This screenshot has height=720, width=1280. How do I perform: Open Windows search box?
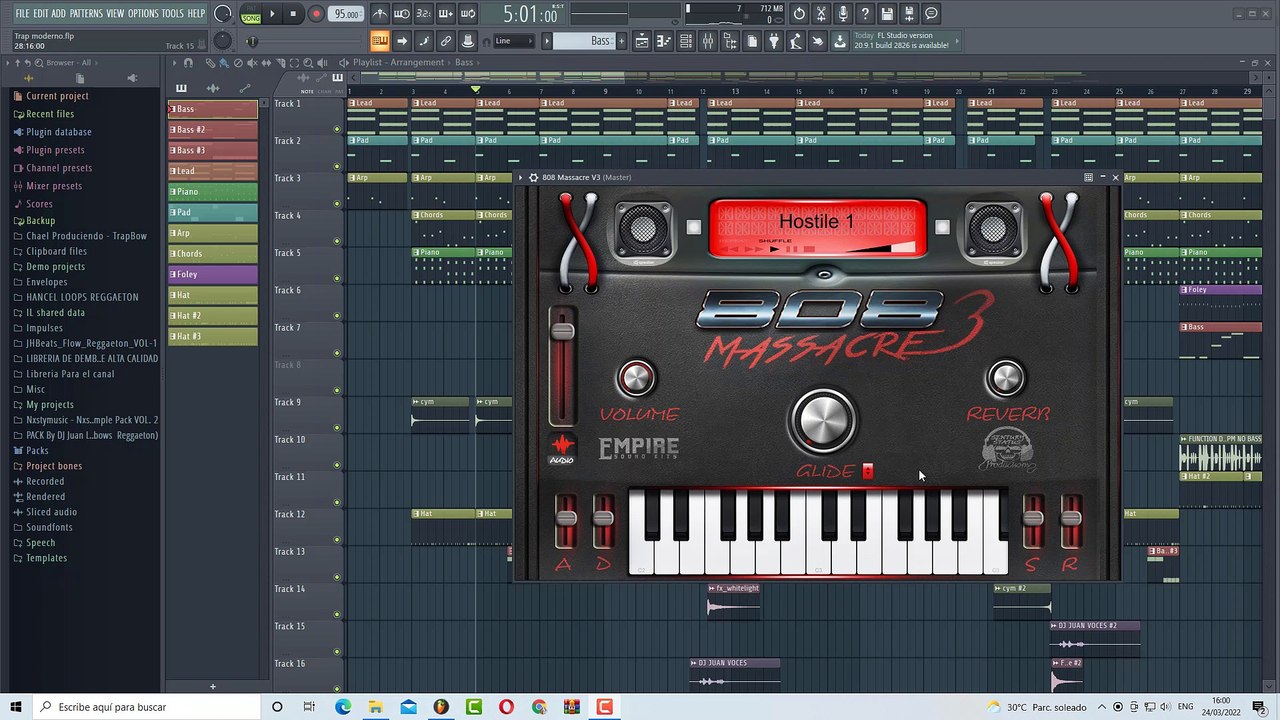tap(146, 707)
